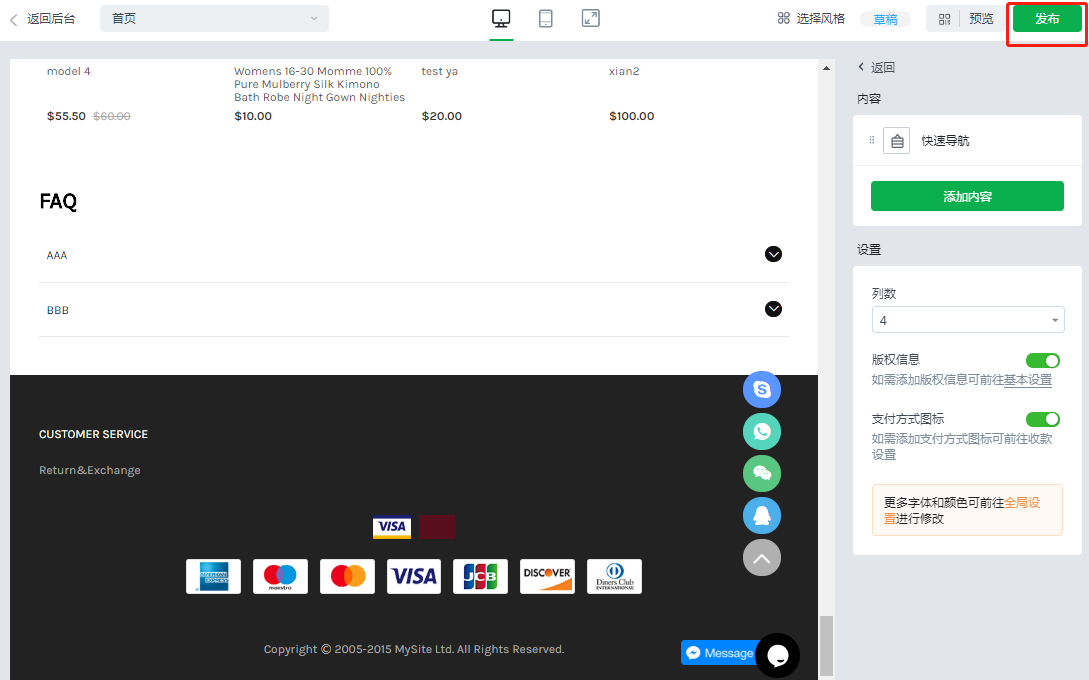Go back with 返回后台
The height and width of the screenshot is (680, 1089).
[x=43, y=19]
